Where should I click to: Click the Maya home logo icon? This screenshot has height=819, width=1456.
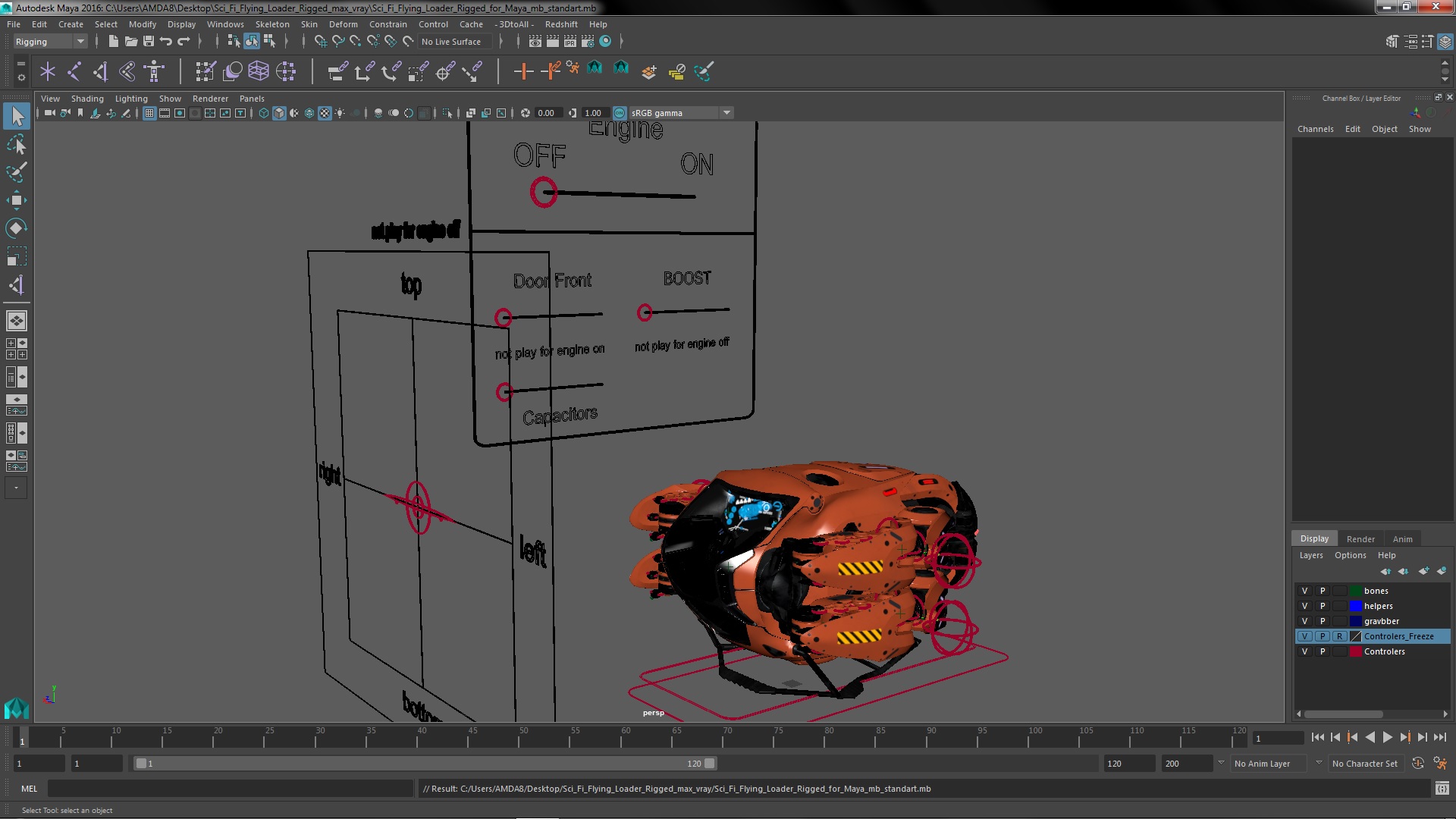point(16,708)
